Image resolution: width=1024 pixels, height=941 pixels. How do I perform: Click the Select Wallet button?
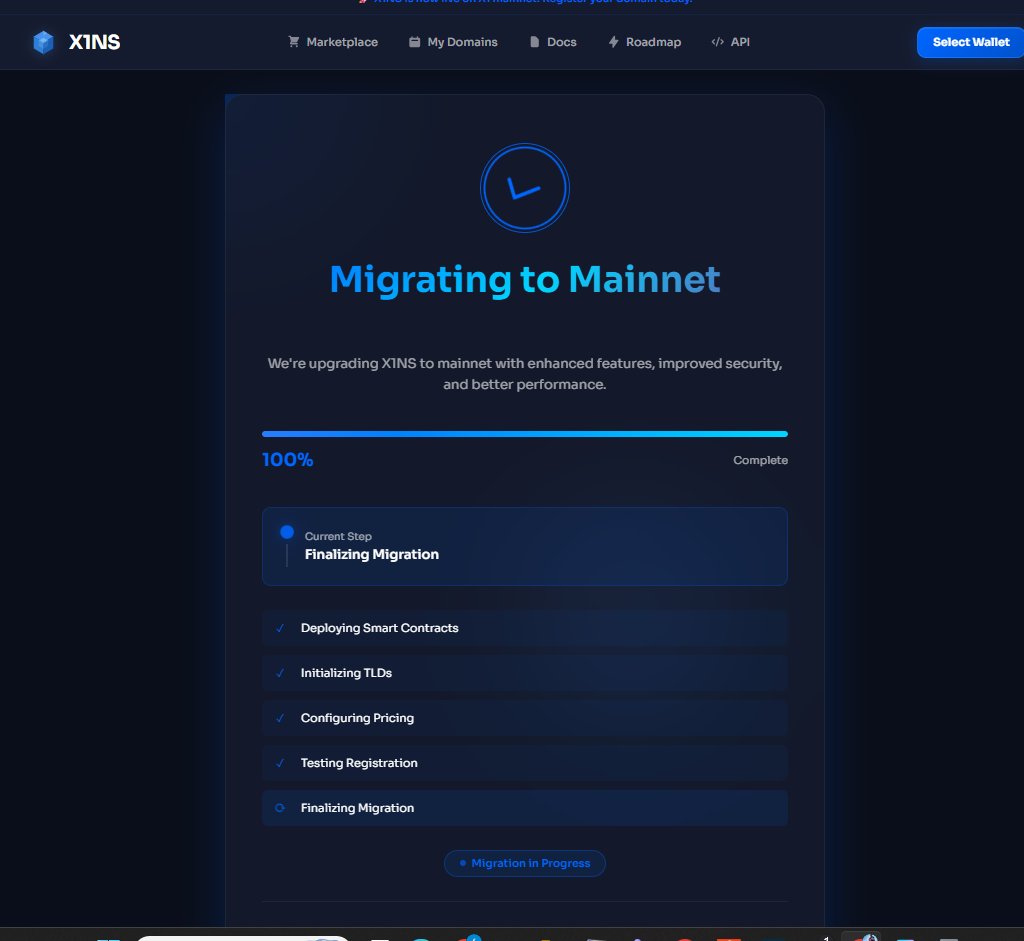coord(970,42)
